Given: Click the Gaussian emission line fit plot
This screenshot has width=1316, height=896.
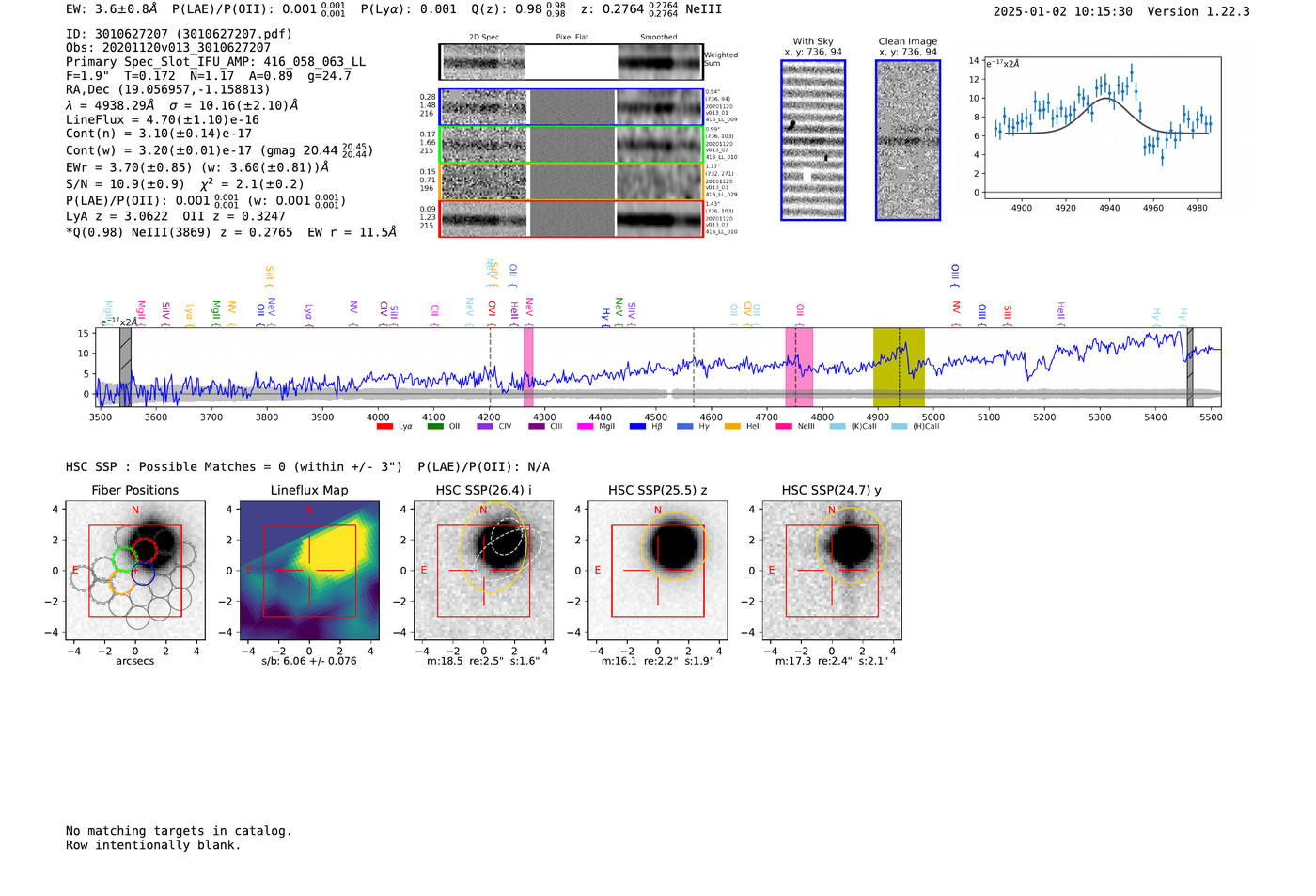Looking at the screenshot, I should tap(1103, 129).
